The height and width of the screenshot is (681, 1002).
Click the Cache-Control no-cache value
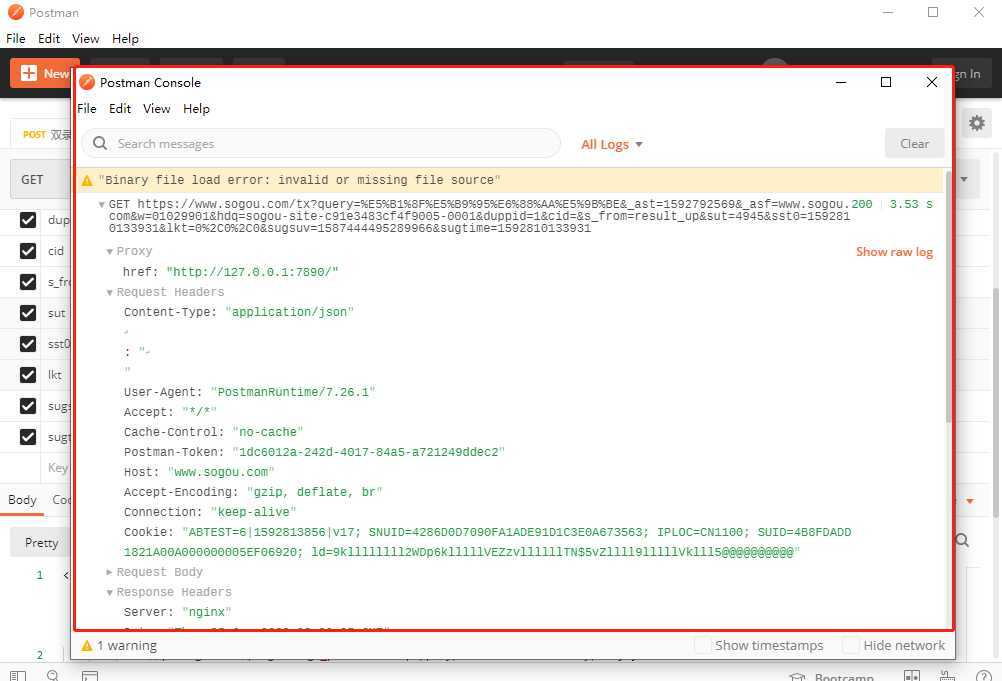(x=268, y=432)
